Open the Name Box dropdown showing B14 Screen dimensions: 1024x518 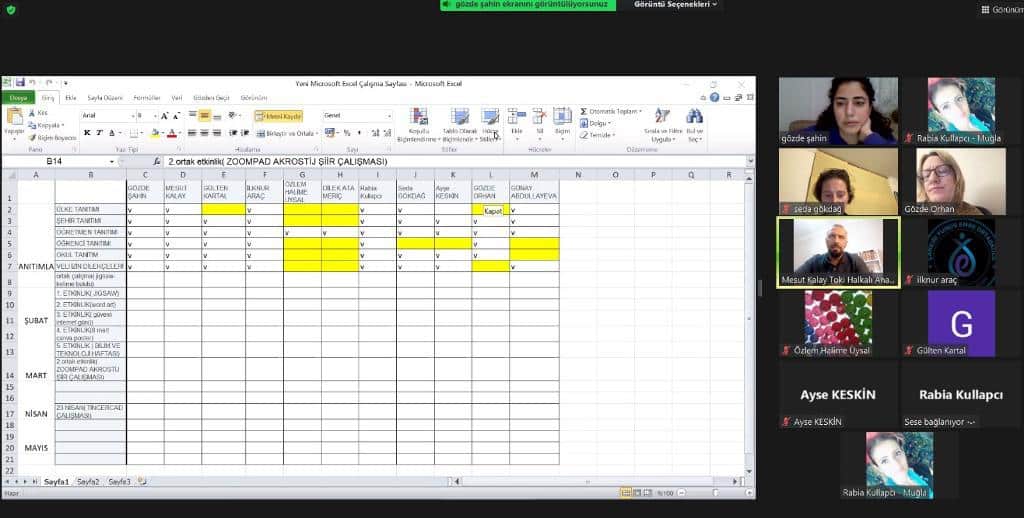[x=111, y=161]
